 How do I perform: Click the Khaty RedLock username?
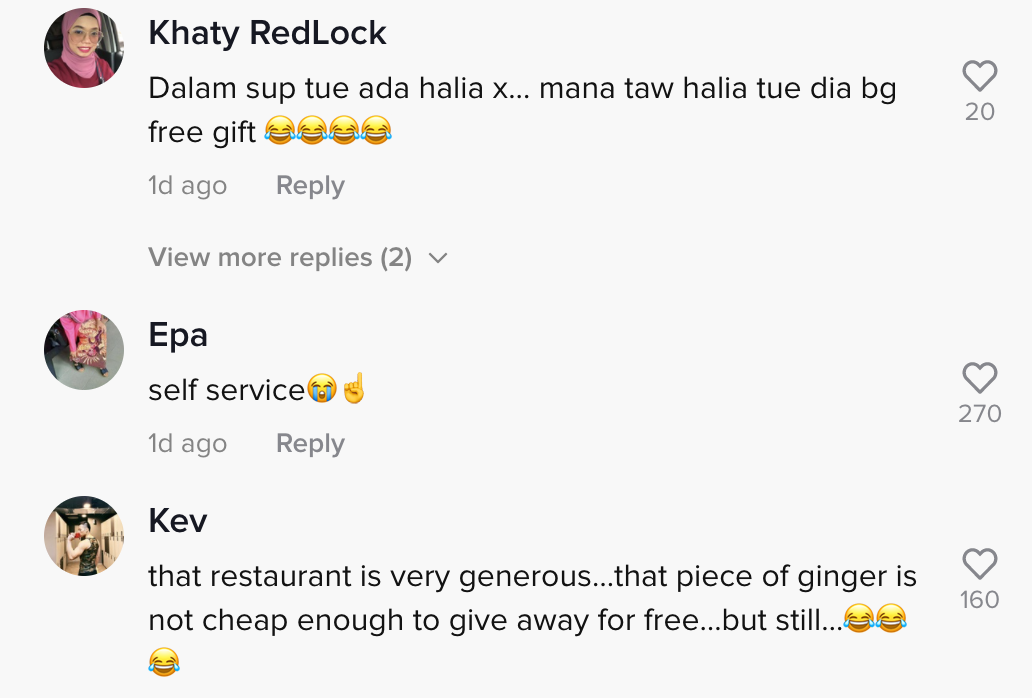[x=267, y=33]
